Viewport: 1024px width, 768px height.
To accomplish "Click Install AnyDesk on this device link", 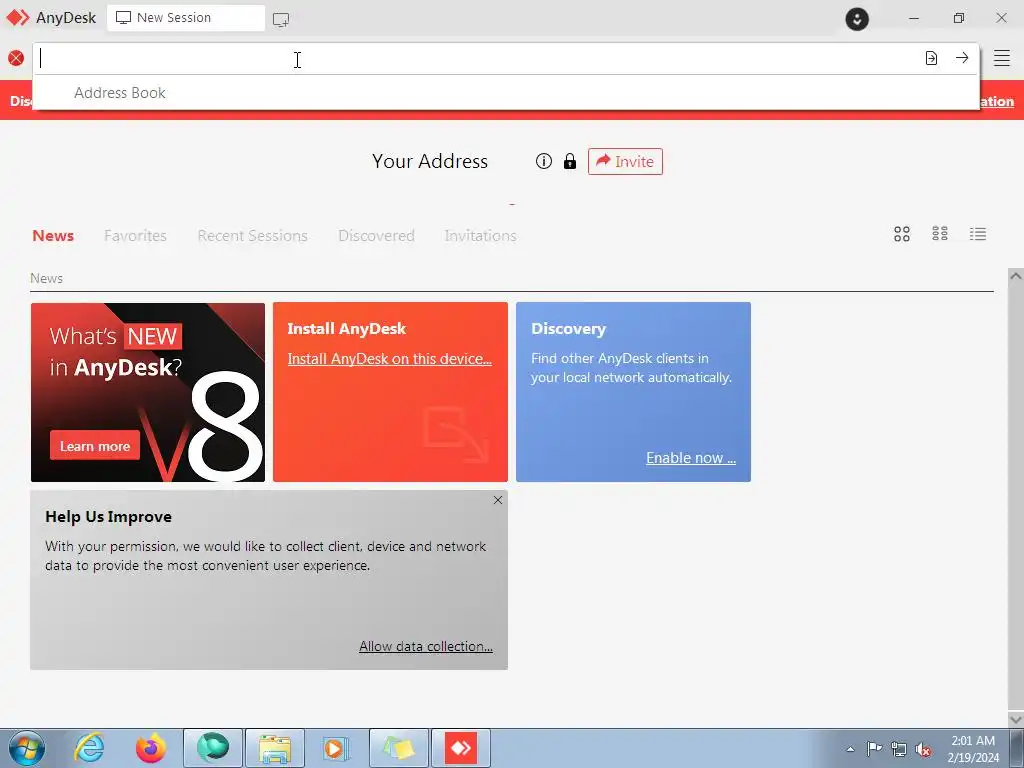I will (389, 359).
